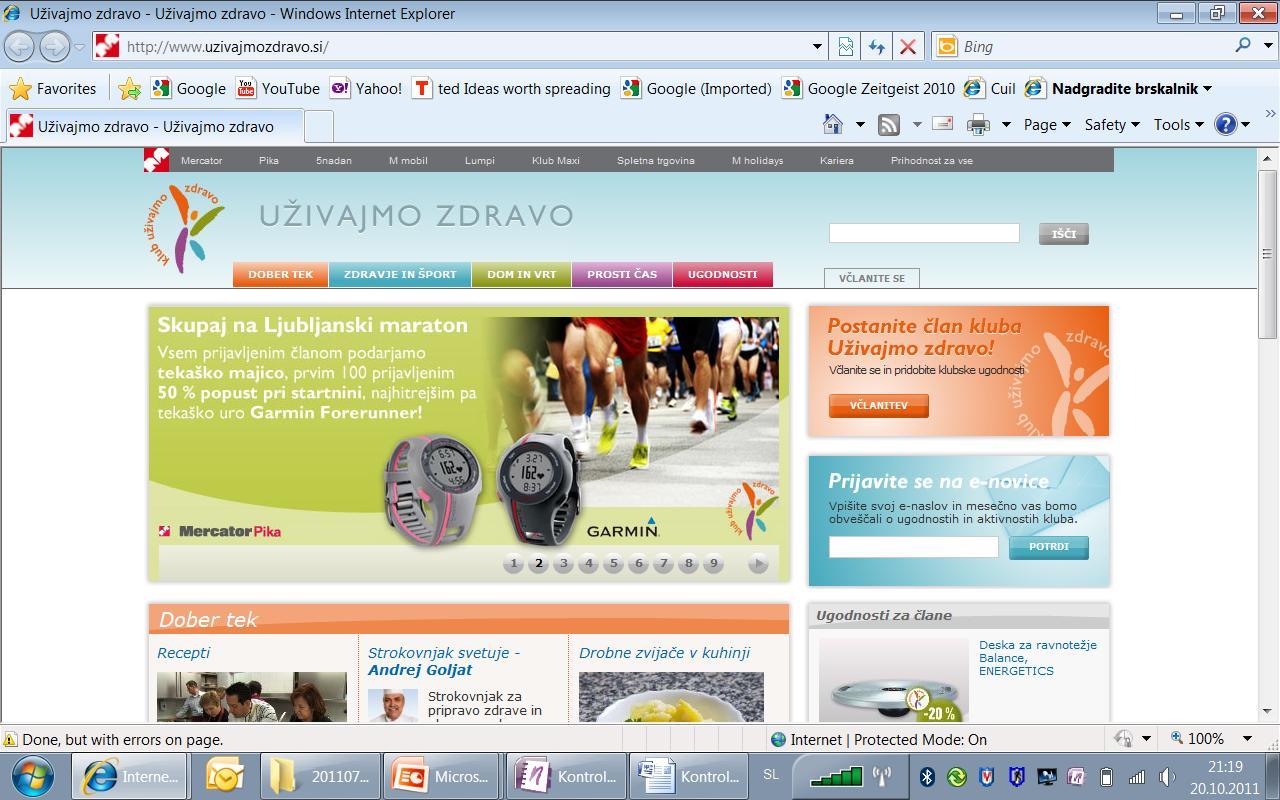Go forward with the browser Forward arrow

[54, 46]
